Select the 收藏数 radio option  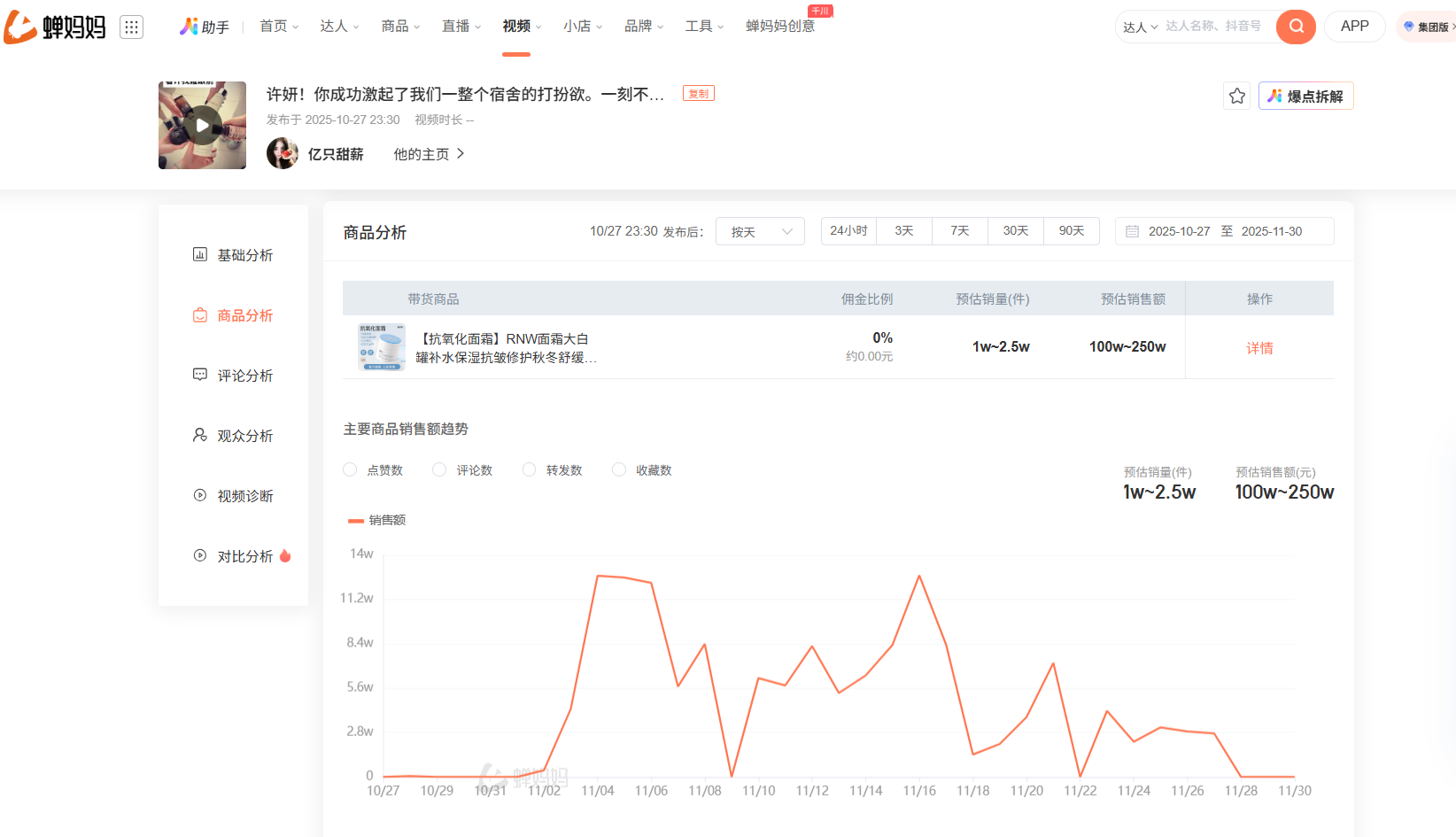pyautogui.click(x=619, y=470)
